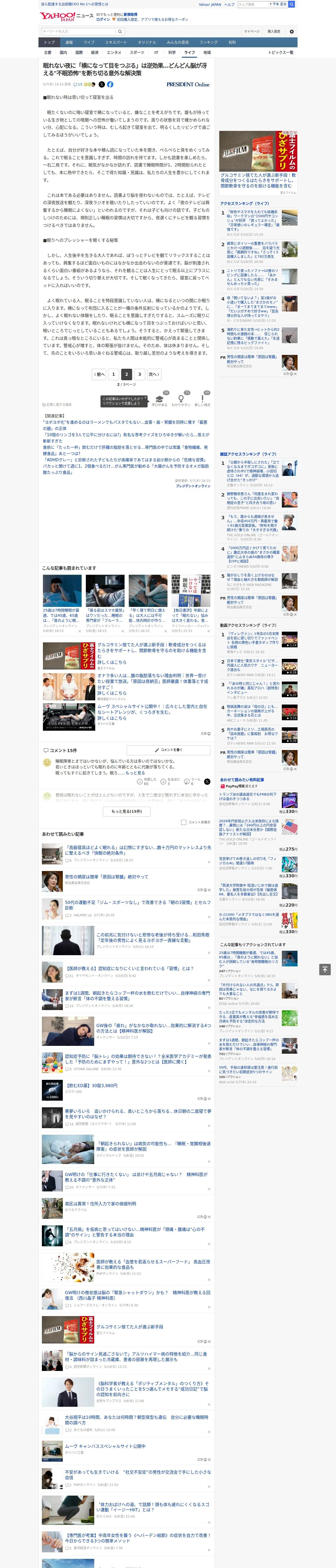Select the 地域 category
This screenshot has width=336, height=1568.
207,52
